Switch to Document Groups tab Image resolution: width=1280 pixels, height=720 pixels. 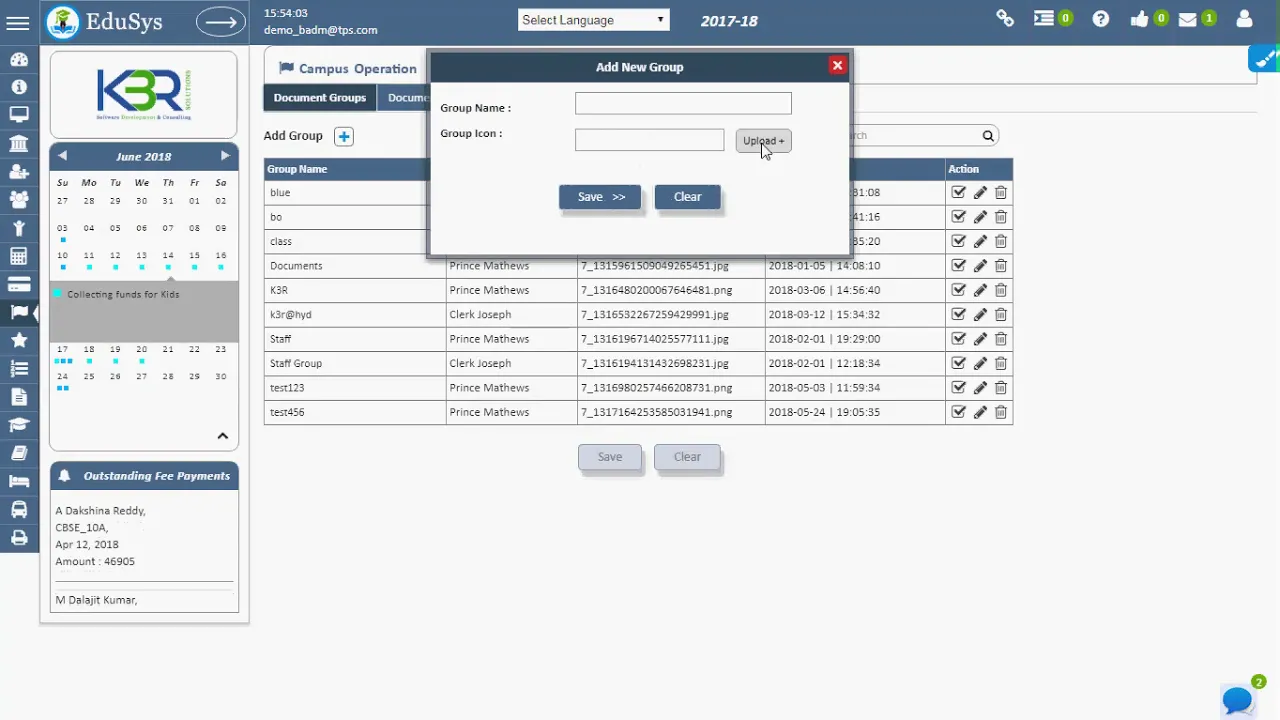(320, 98)
